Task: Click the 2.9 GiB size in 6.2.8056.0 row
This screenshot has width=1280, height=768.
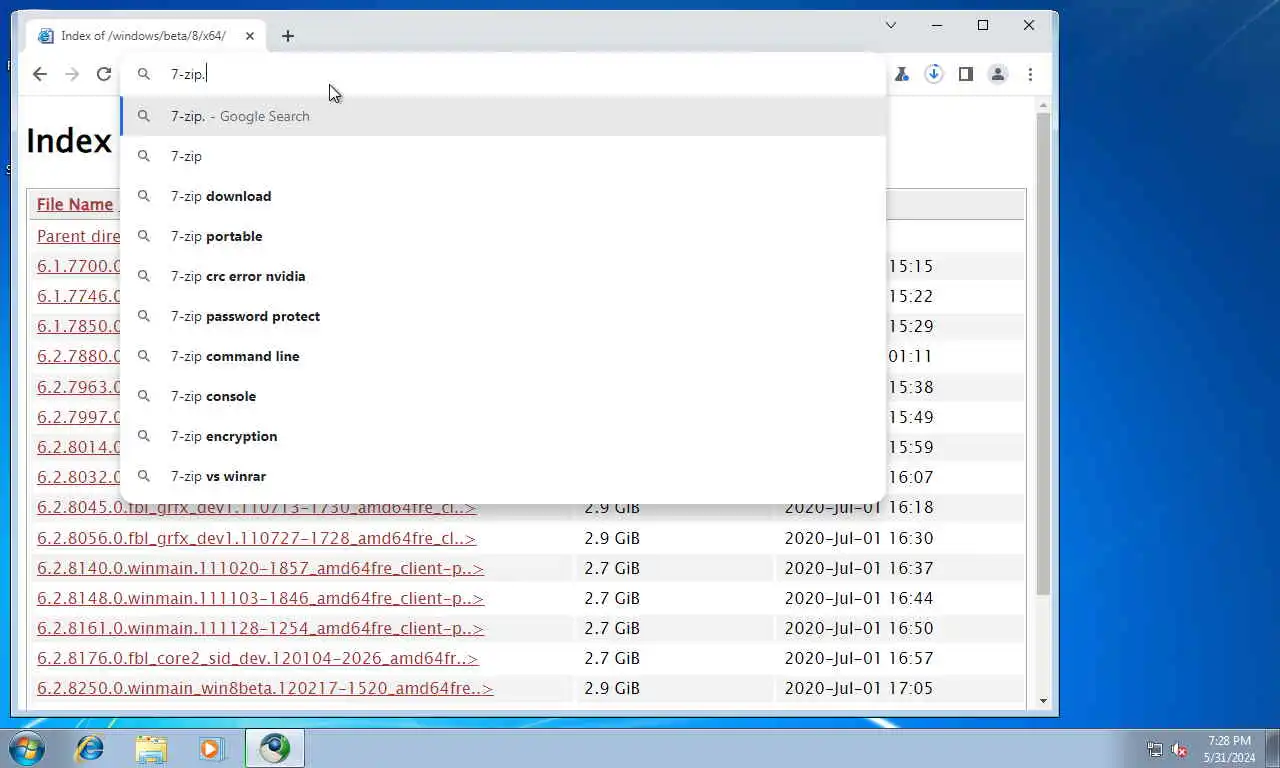Action: tap(612, 538)
